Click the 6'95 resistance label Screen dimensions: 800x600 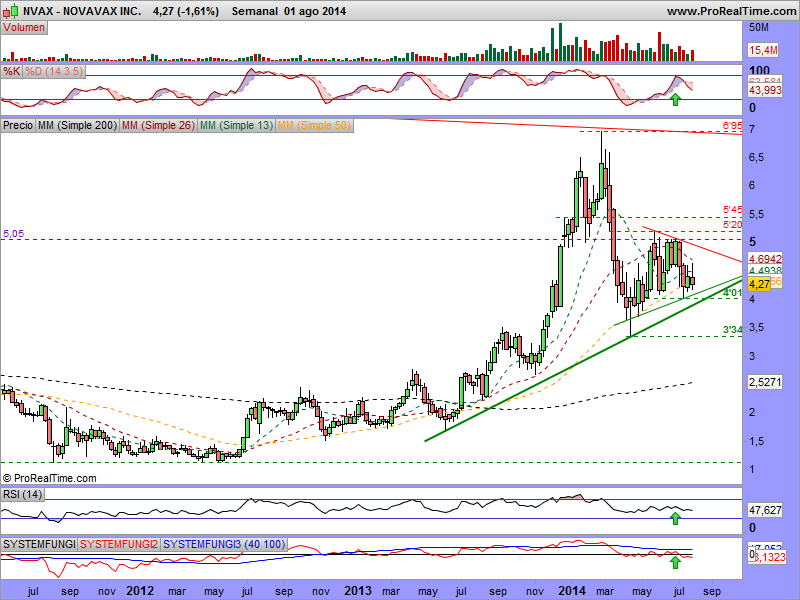pyautogui.click(x=732, y=126)
